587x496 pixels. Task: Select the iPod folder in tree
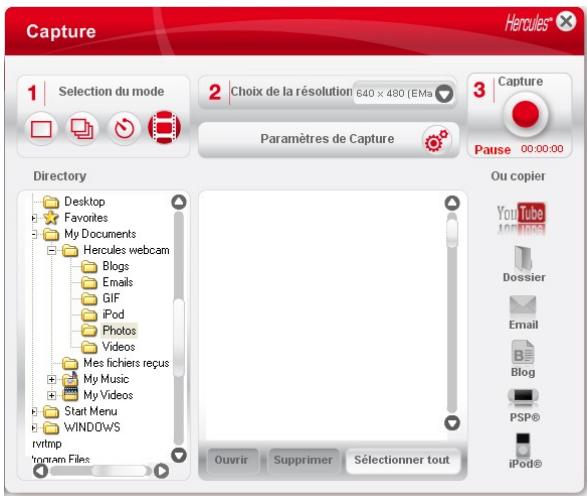tap(113, 314)
